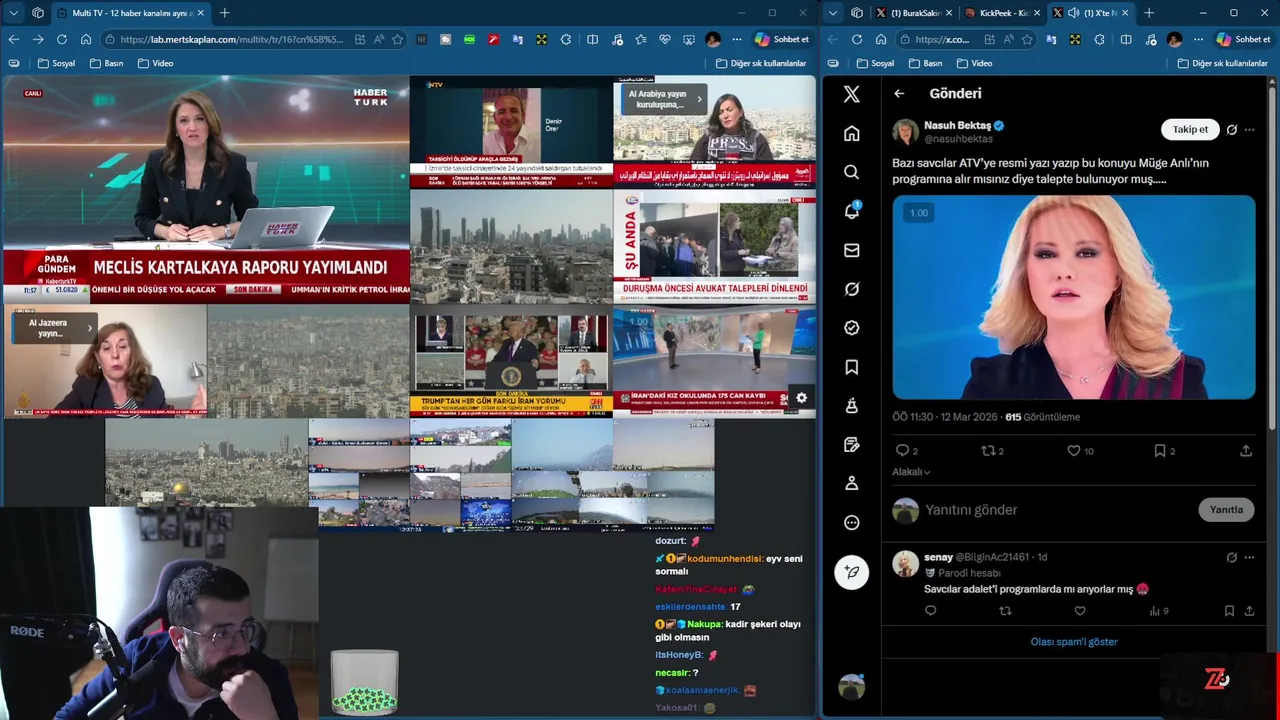
Task: Retweet Nasuh Bektaş's post
Action: [x=987, y=451]
